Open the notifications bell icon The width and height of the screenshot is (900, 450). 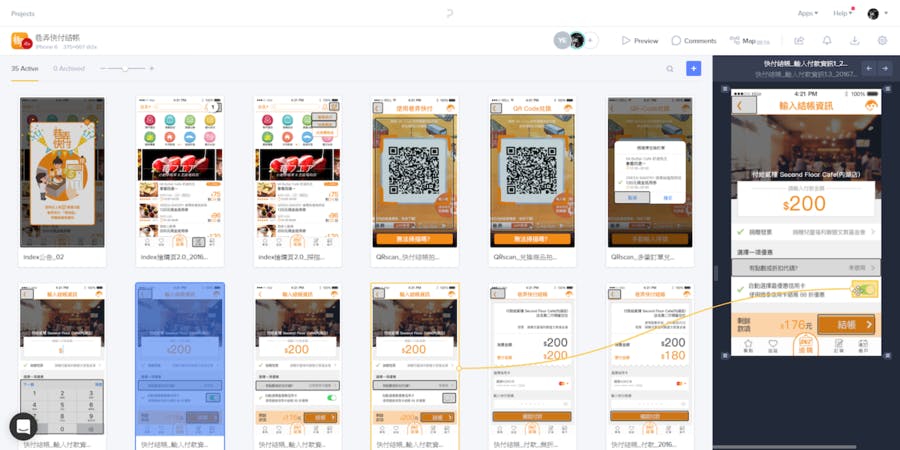coord(827,41)
